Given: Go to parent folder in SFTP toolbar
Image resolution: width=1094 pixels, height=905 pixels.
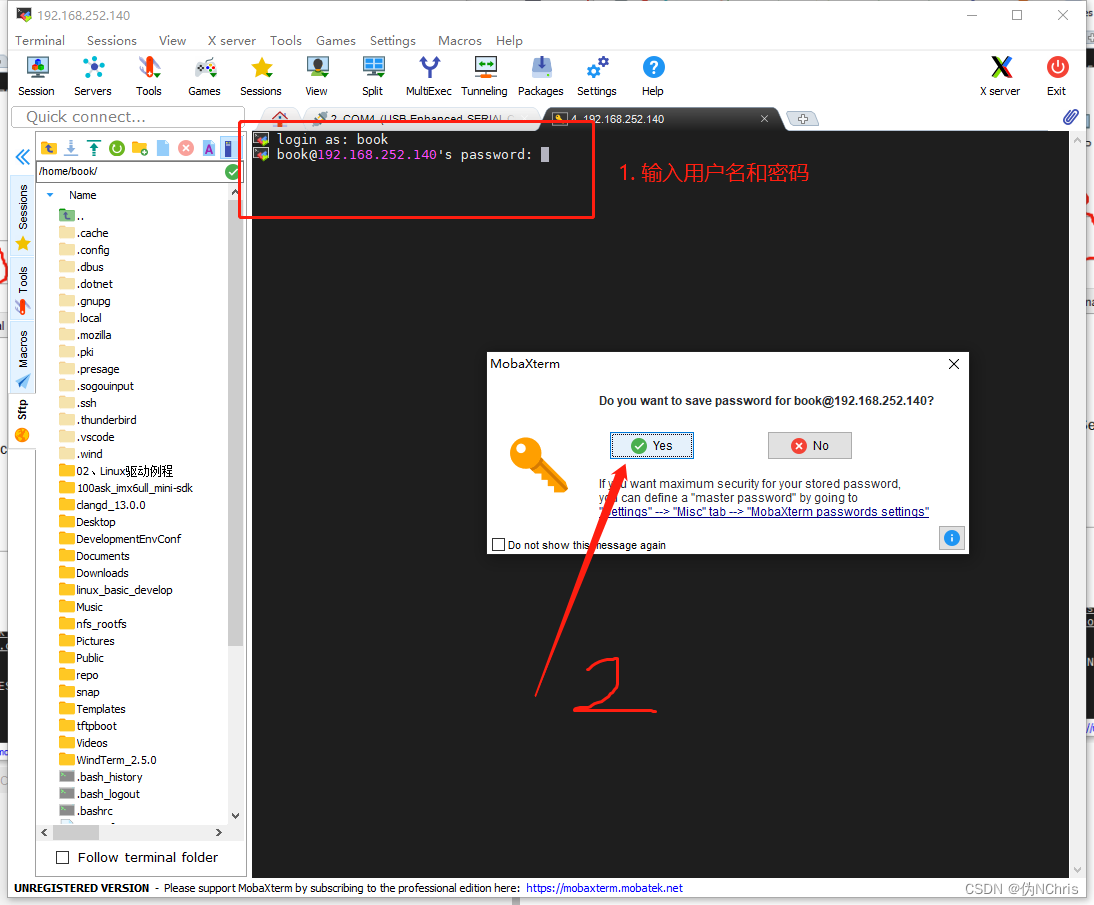Looking at the screenshot, I should [x=49, y=148].
